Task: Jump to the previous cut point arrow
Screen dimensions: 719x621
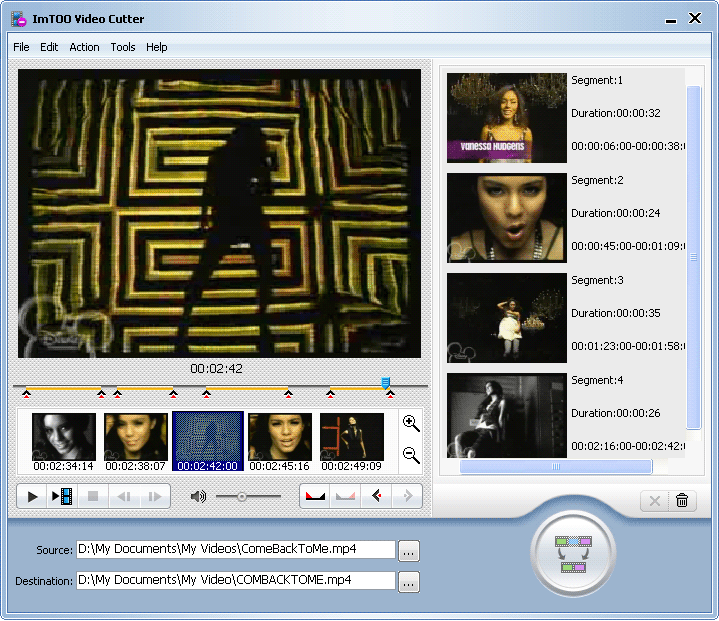Action: 376,496
